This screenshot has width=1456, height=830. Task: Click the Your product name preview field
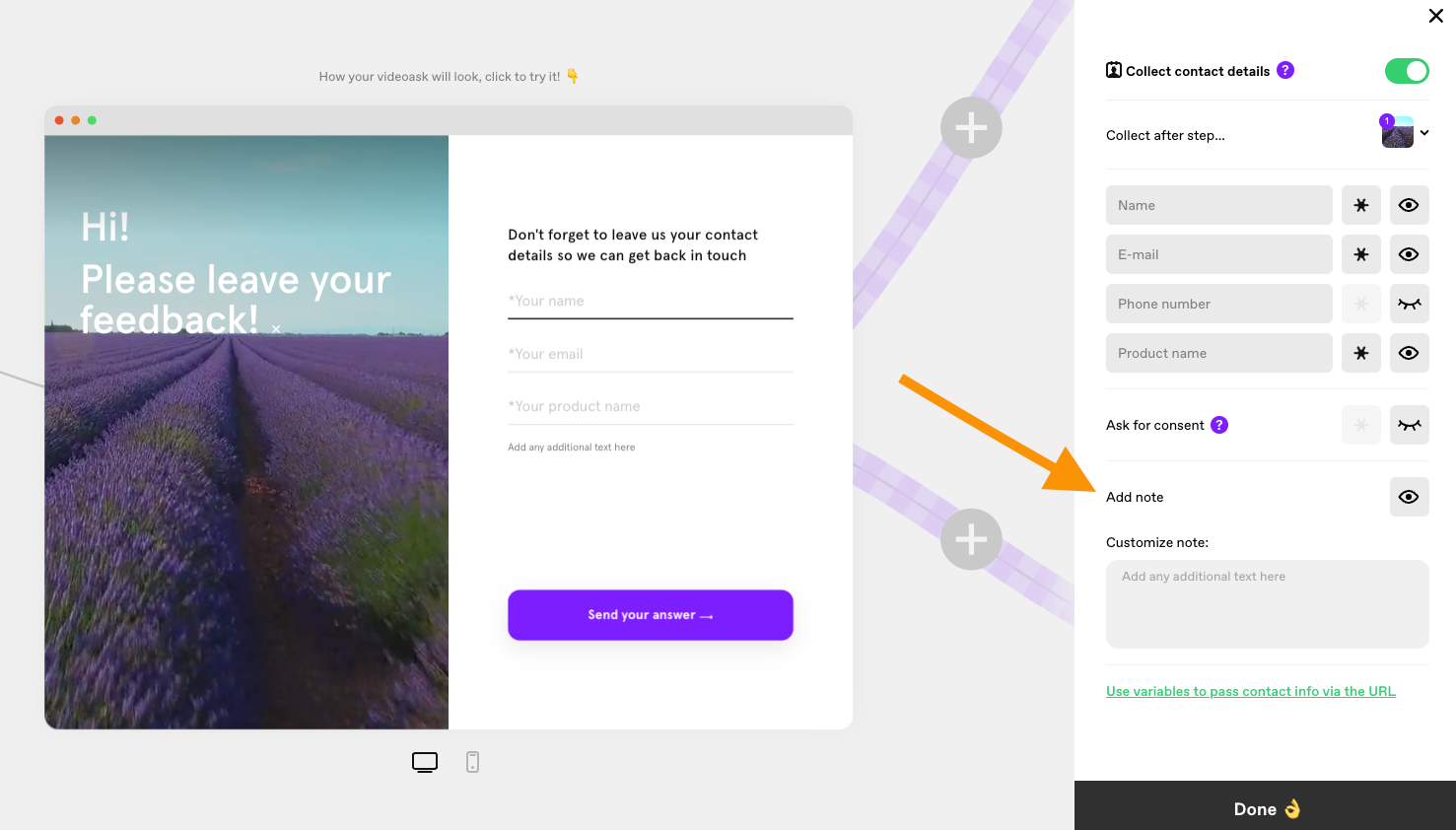point(651,406)
